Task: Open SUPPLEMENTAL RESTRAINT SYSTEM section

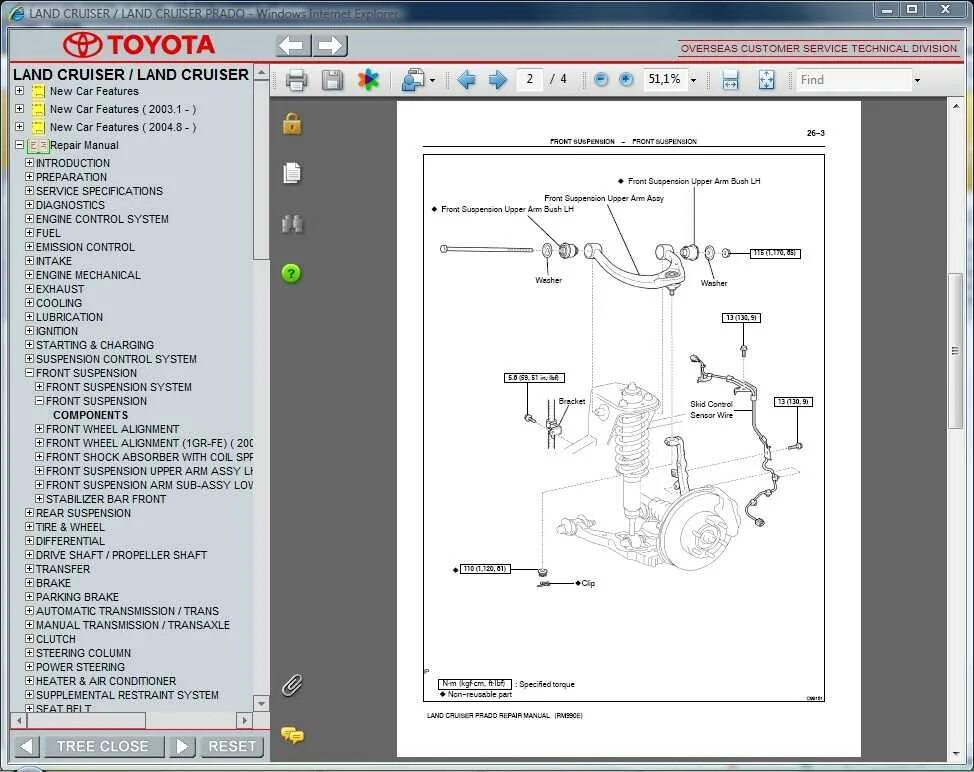Action: click(127, 695)
